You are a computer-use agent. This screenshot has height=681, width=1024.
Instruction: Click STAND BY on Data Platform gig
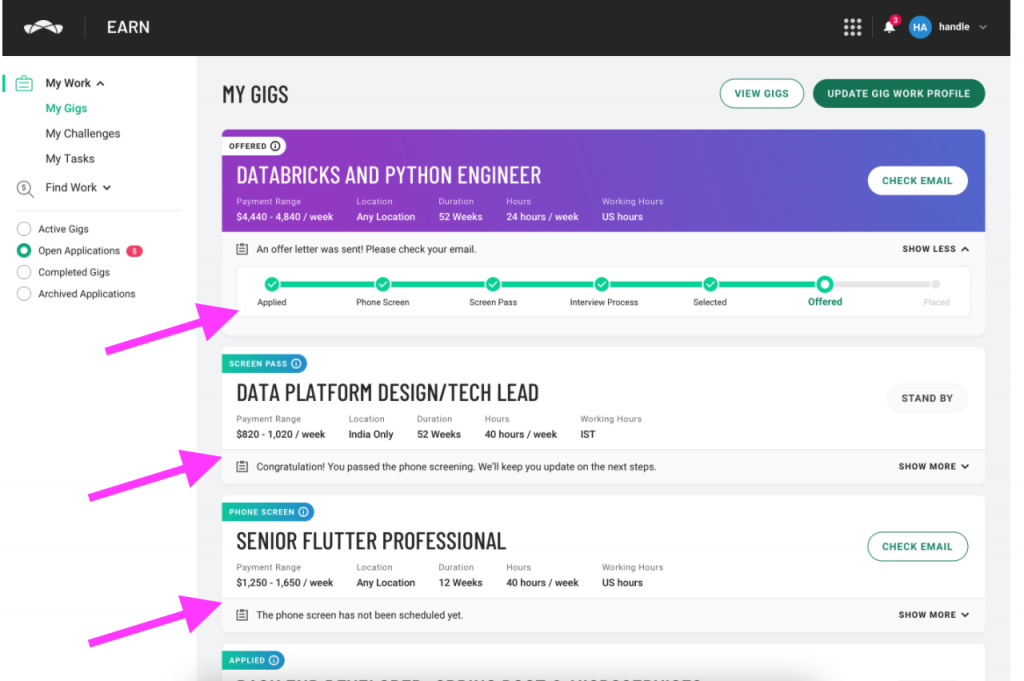[x=927, y=398]
